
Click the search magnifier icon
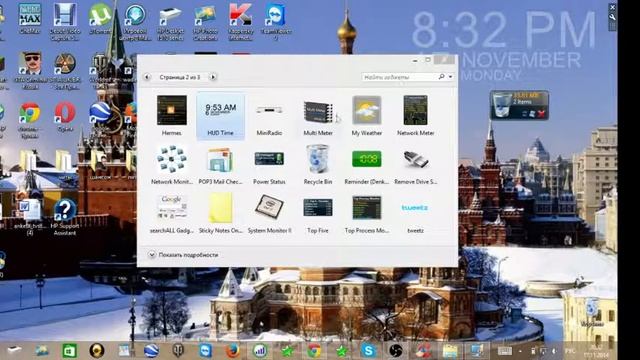pyautogui.click(x=441, y=76)
